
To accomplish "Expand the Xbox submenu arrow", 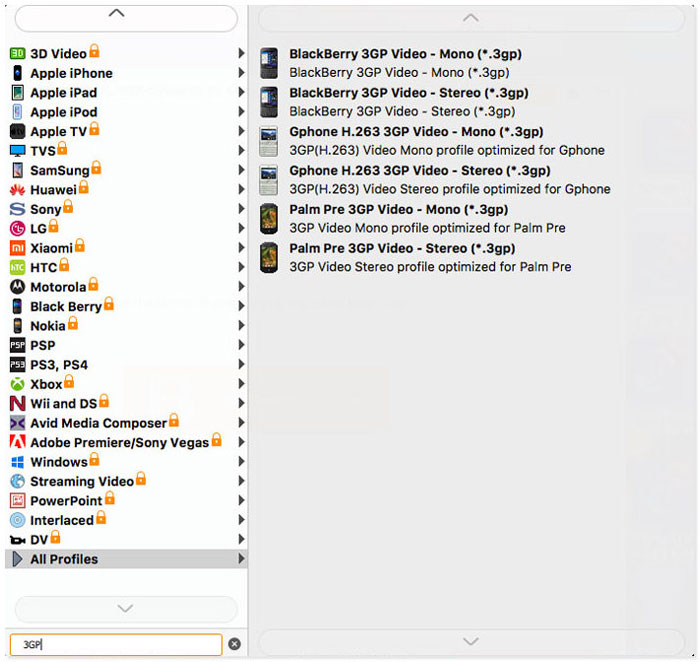I will [242, 384].
